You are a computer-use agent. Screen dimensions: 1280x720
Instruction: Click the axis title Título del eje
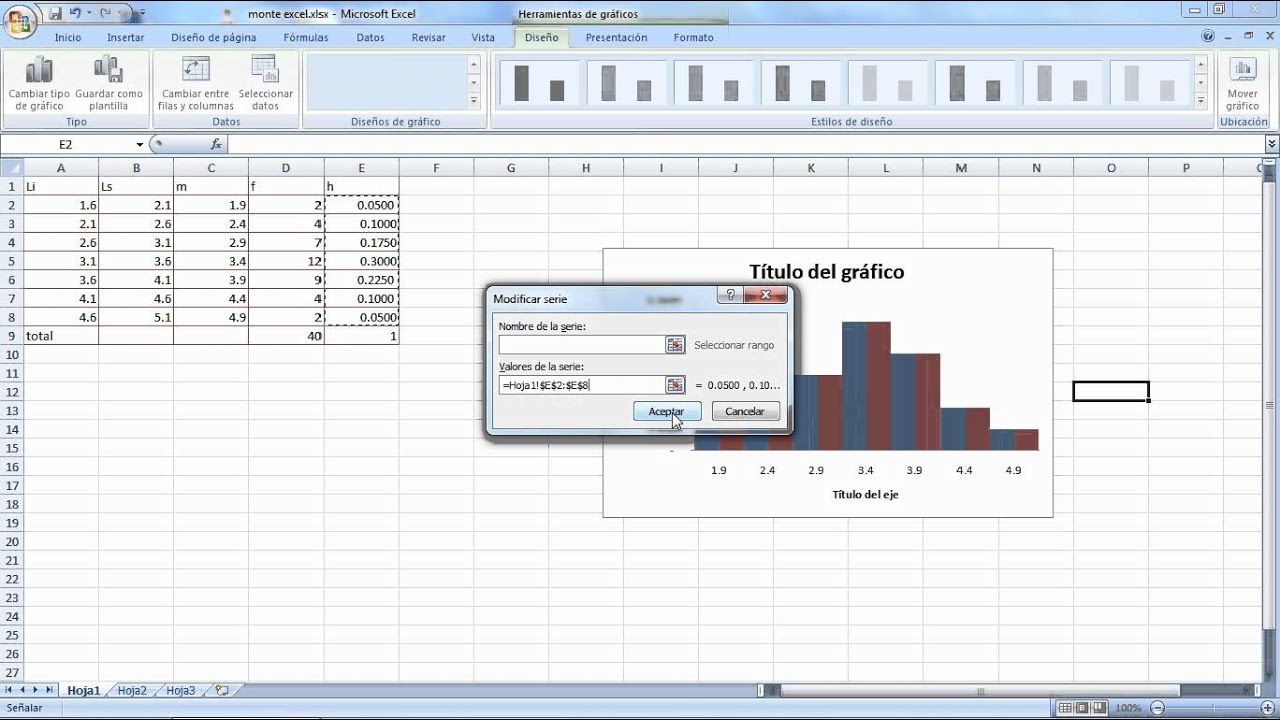pyautogui.click(x=865, y=494)
